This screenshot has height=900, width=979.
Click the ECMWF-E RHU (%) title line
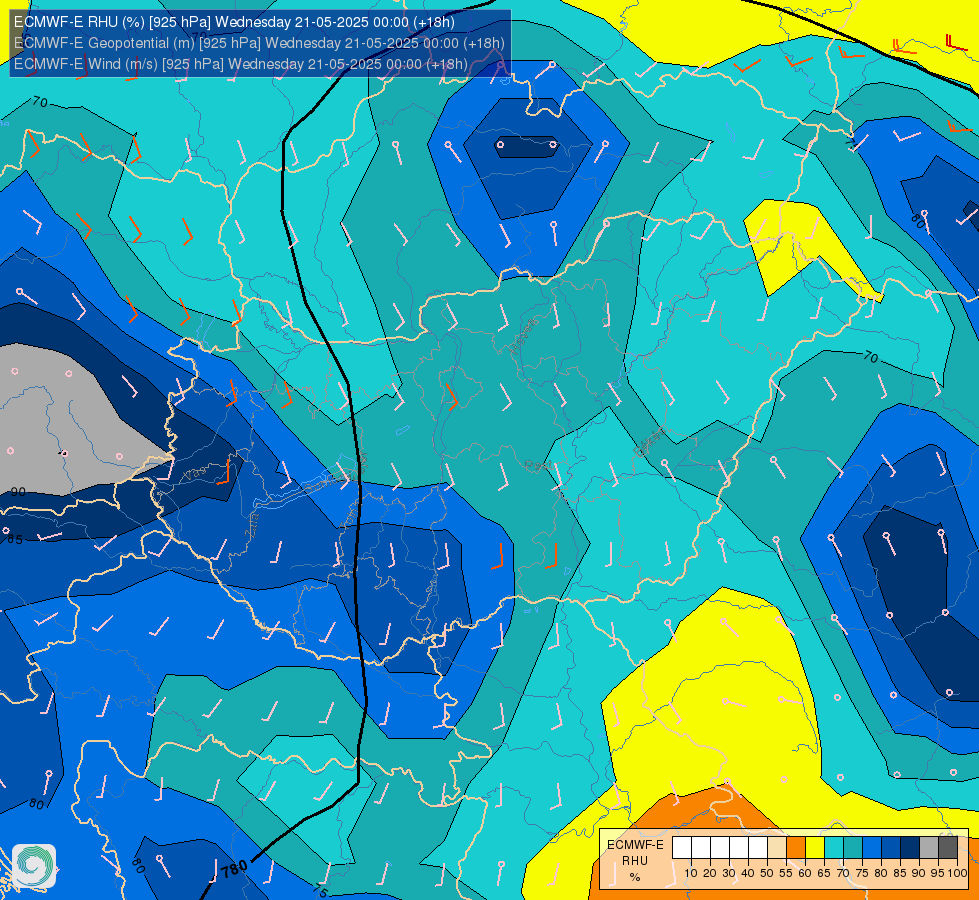[234, 22]
